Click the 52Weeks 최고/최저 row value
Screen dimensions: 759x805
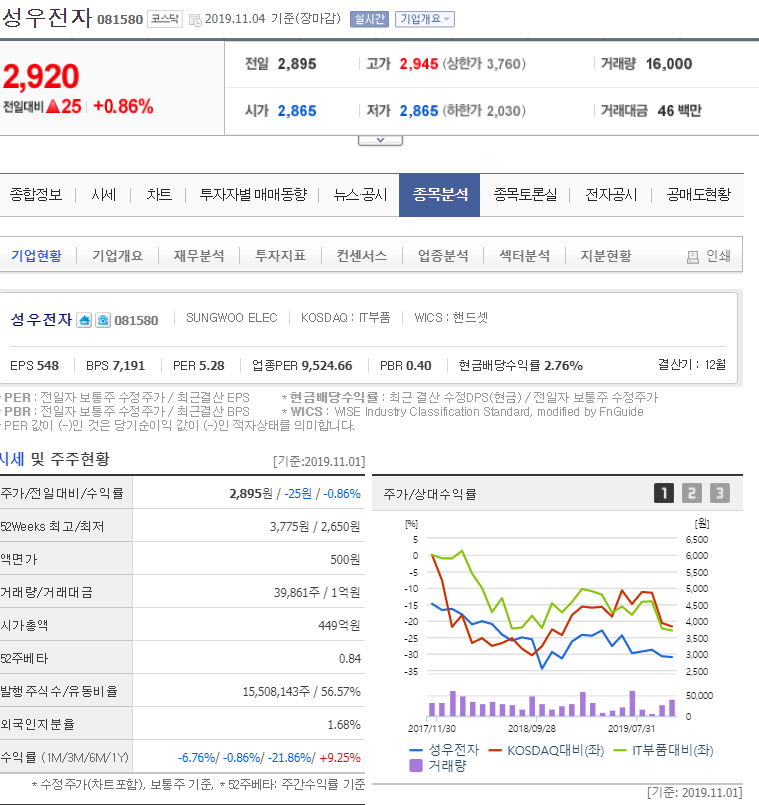coord(315,527)
